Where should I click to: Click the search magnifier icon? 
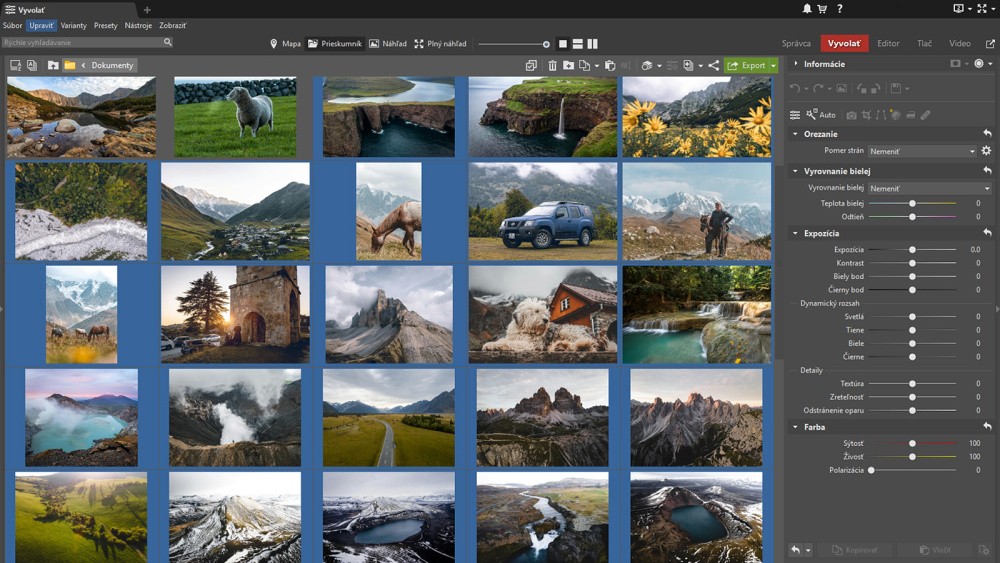[x=167, y=42]
